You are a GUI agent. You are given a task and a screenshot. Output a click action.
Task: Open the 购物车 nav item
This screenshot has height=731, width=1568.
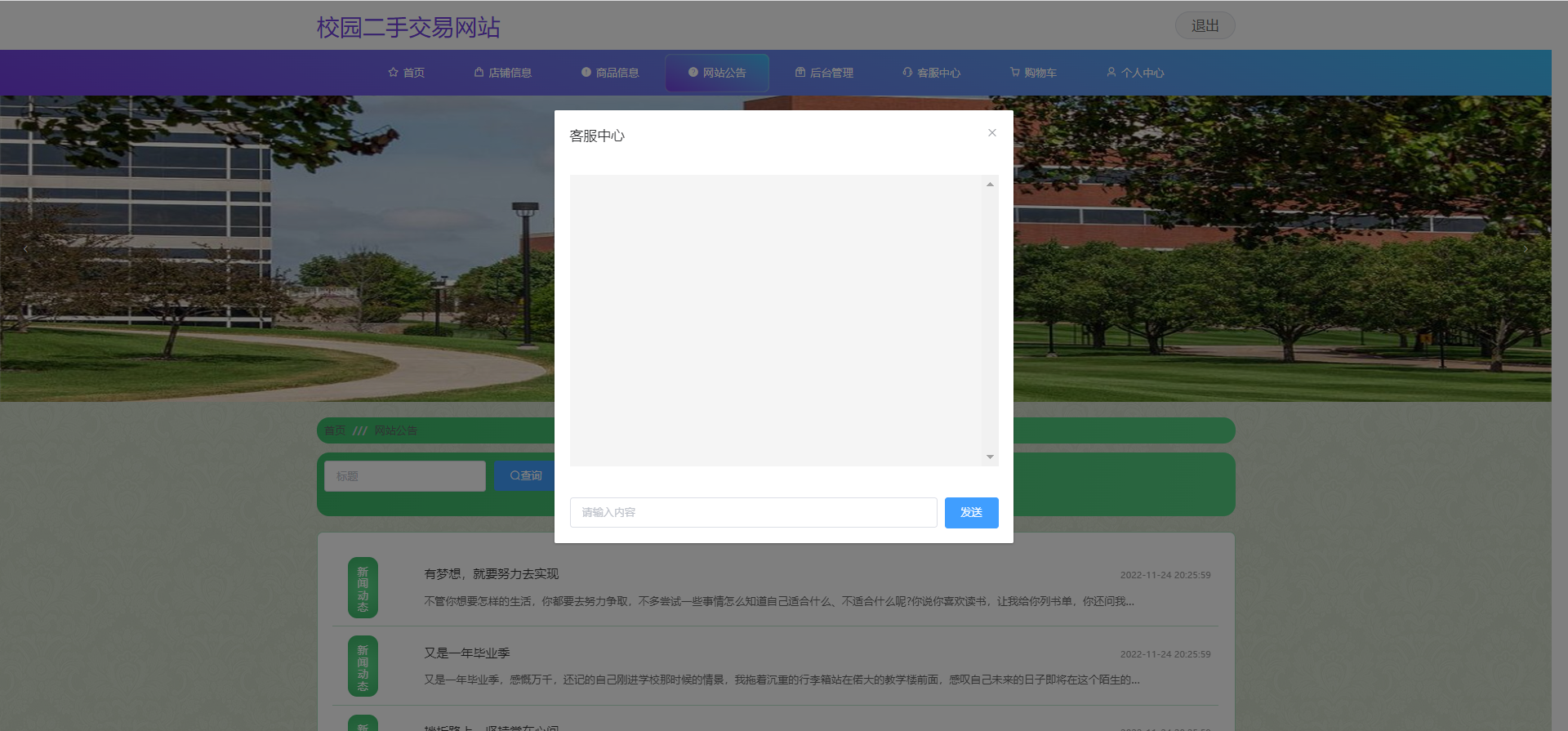tap(1032, 73)
